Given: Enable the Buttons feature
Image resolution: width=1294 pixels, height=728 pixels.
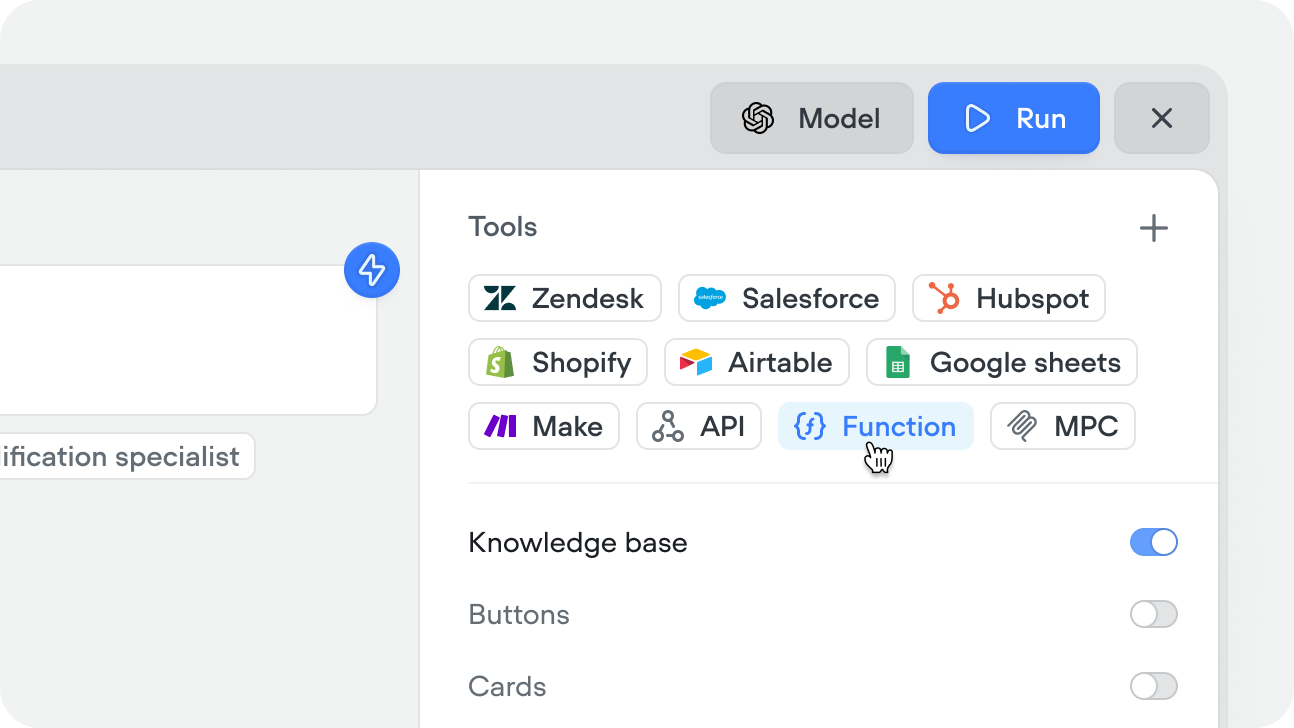Looking at the screenshot, I should (x=1153, y=614).
